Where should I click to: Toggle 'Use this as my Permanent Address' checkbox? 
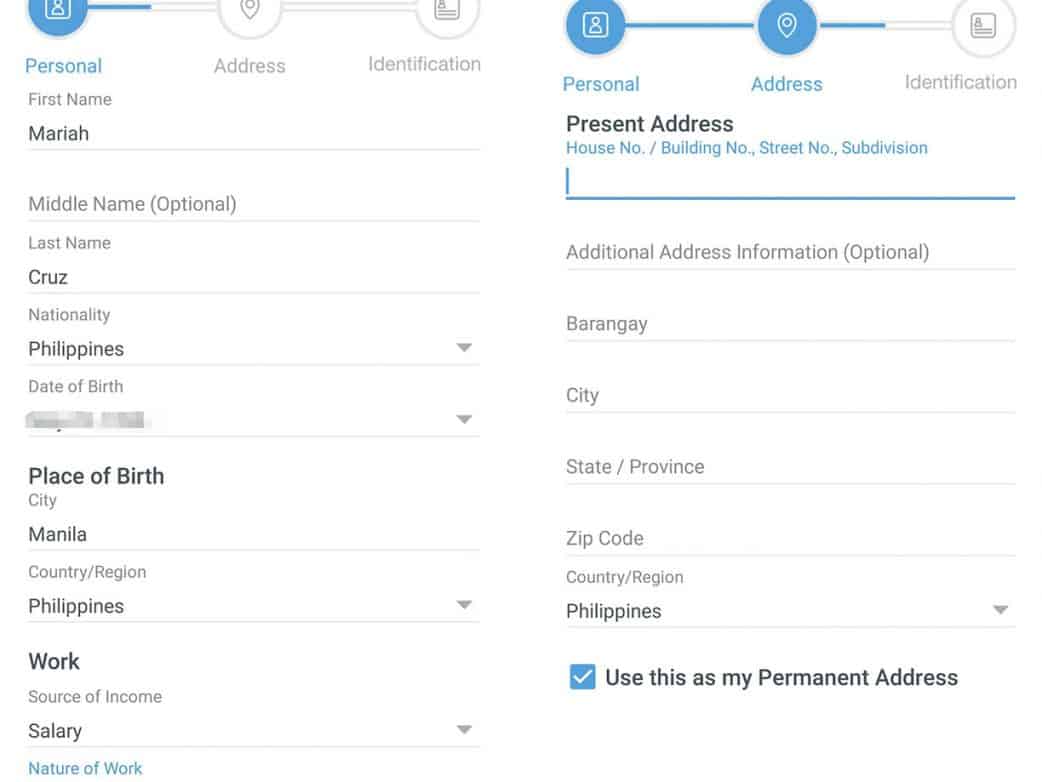click(582, 677)
